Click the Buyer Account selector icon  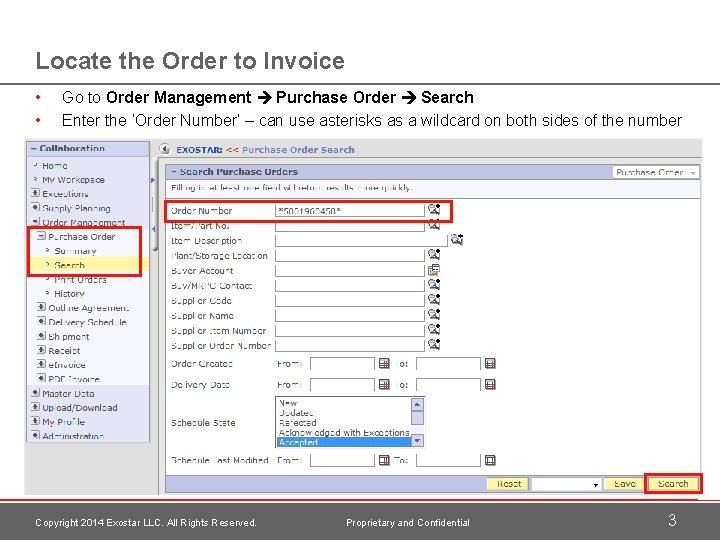433,270
